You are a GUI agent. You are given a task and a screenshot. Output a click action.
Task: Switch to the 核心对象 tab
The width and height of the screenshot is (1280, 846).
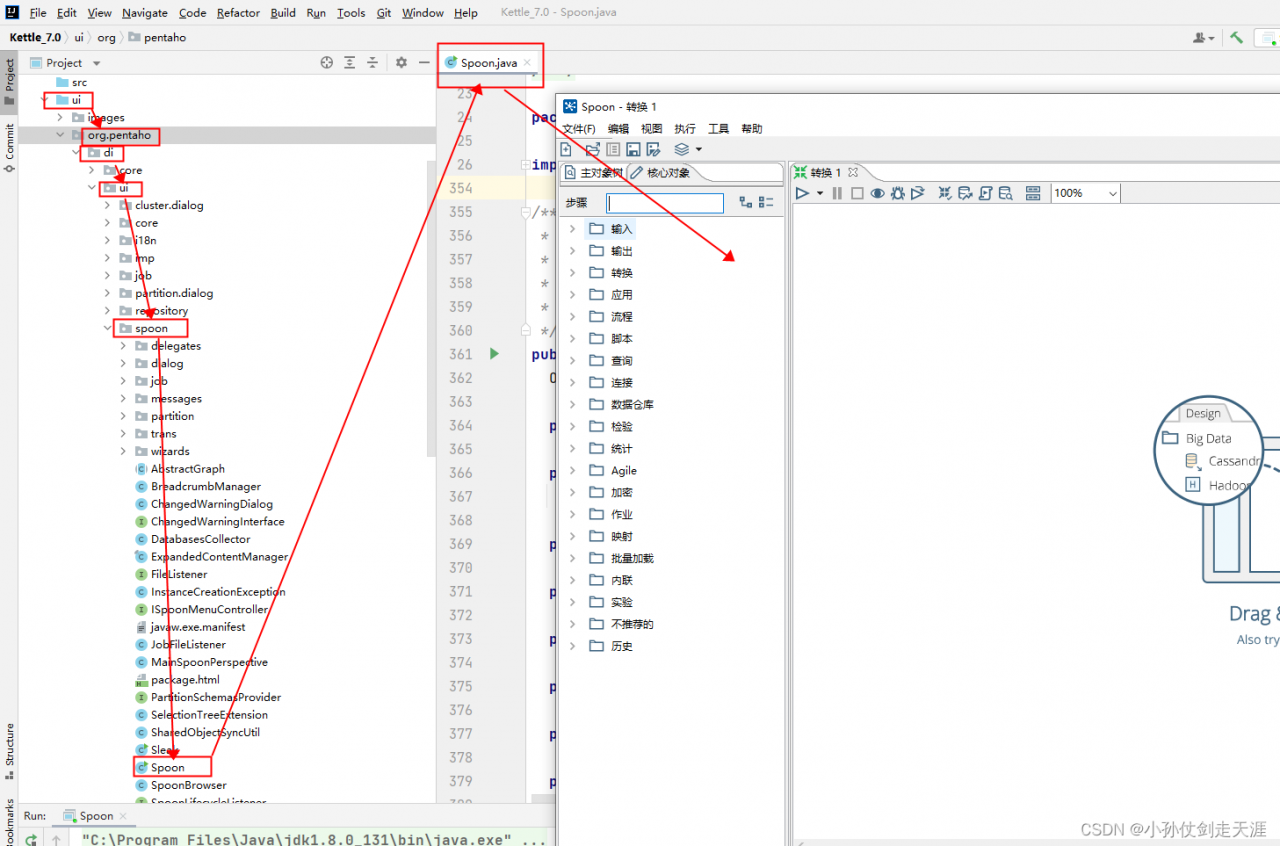tap(661, 173)
